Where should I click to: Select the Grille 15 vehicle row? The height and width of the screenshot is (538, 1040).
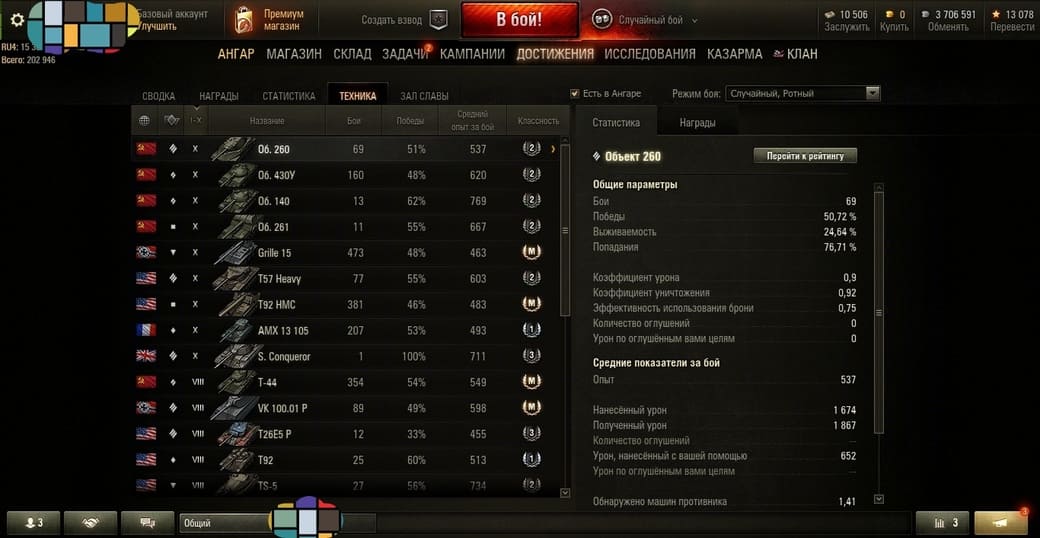coord(345,253)
